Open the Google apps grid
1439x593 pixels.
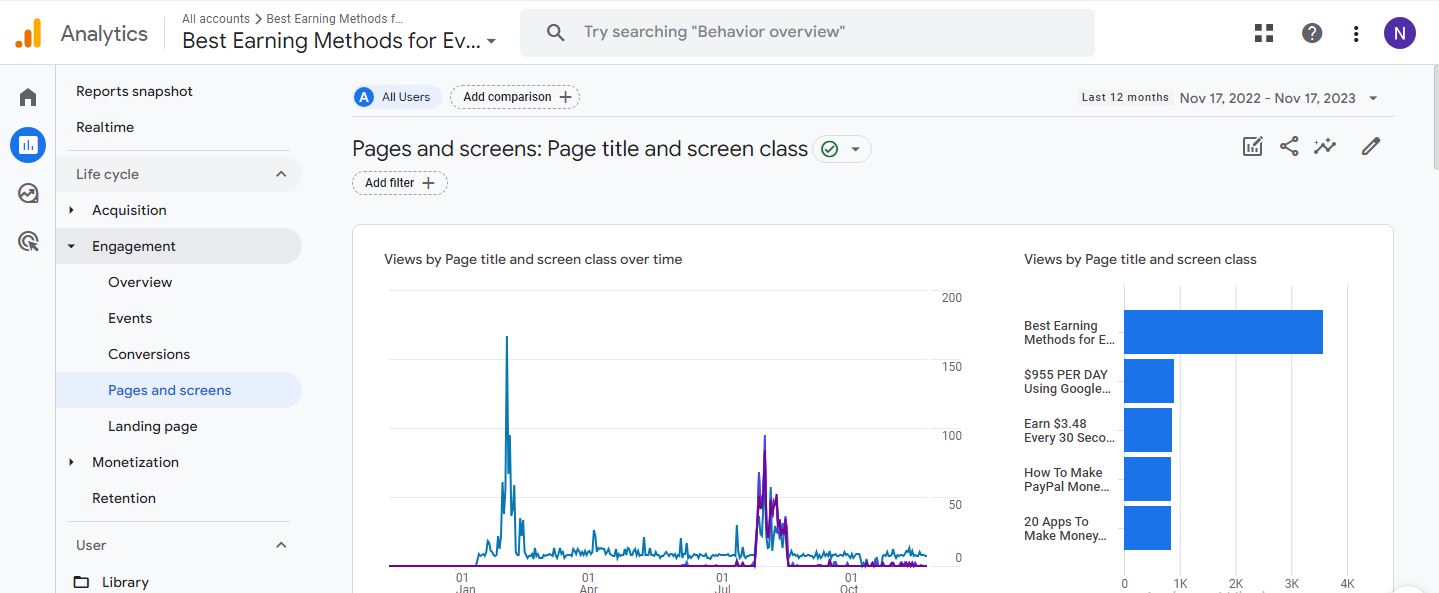pos(1264,33)
